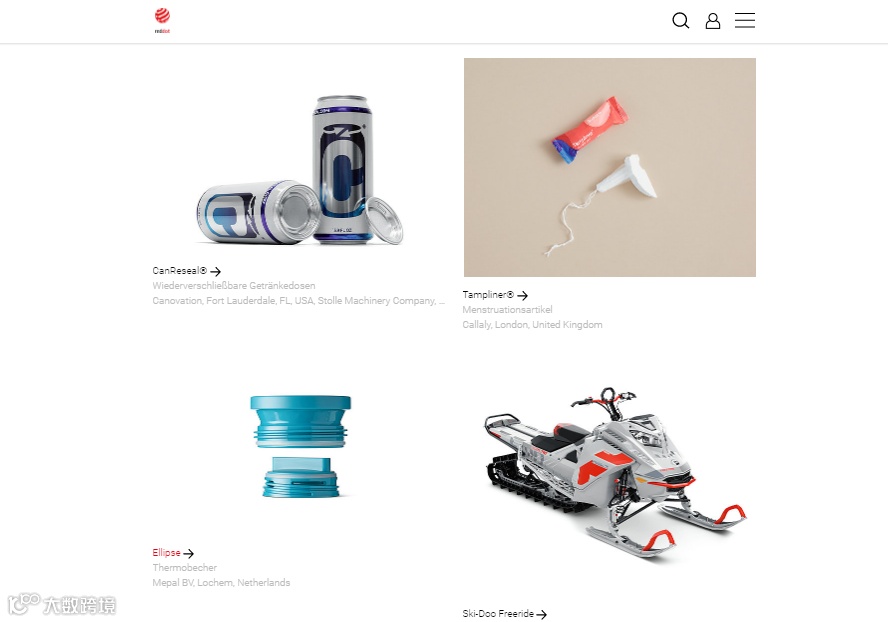
Task: Click the Wiederverschließbare Getränkedosen subtitle
Action: click(x=234, y=286)
